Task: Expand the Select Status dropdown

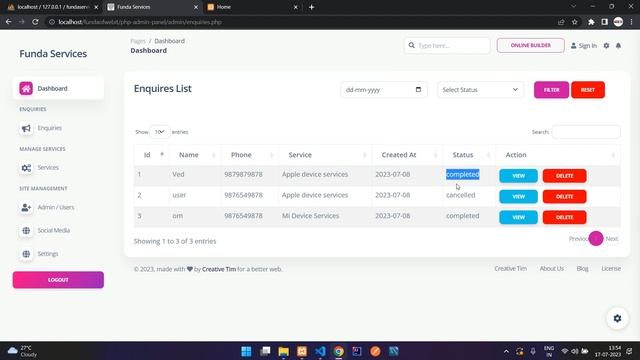Action: (x=480, y=90)
